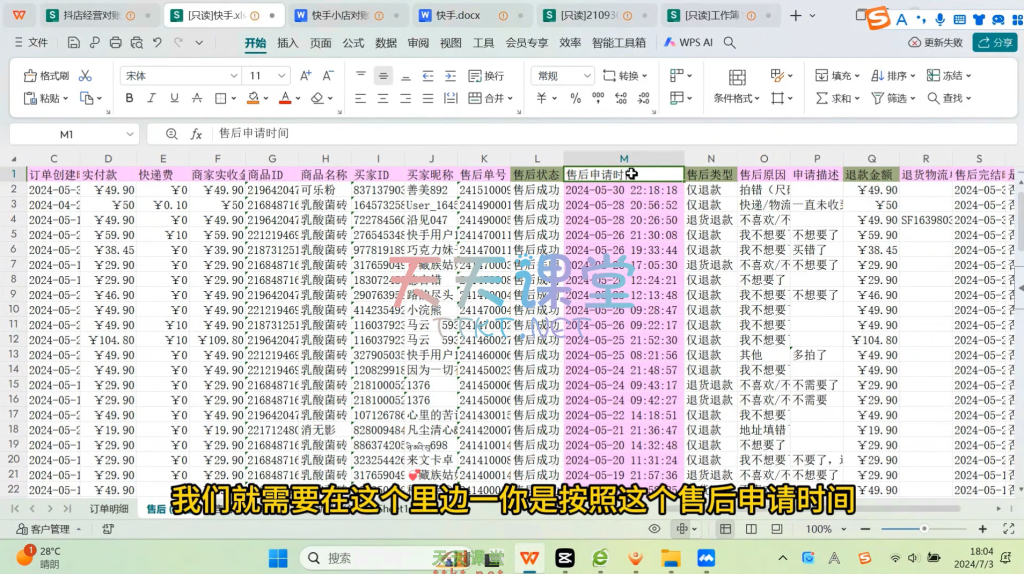Click the percent style icon
The width and height of the screenshot is (1024, 574).
(x=578, y=98)
